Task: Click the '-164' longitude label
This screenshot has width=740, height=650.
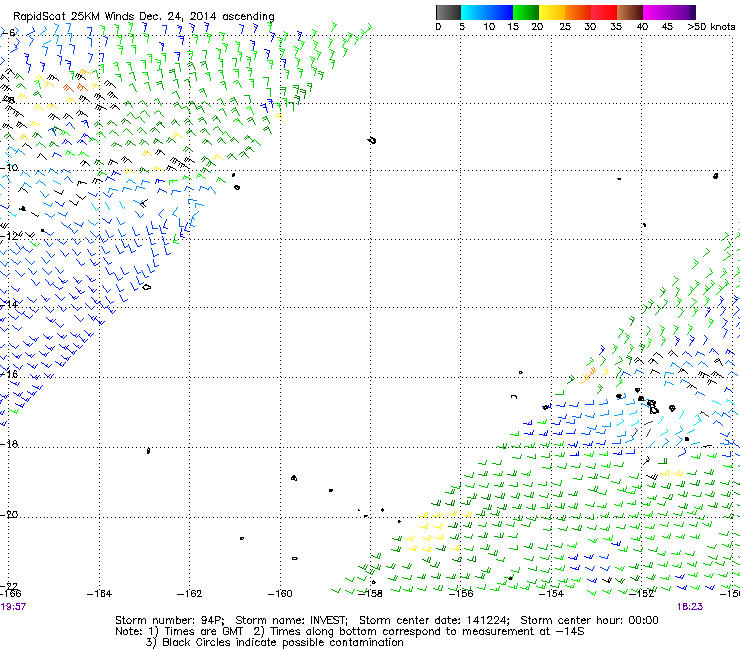Action: [x=99, y=594]
